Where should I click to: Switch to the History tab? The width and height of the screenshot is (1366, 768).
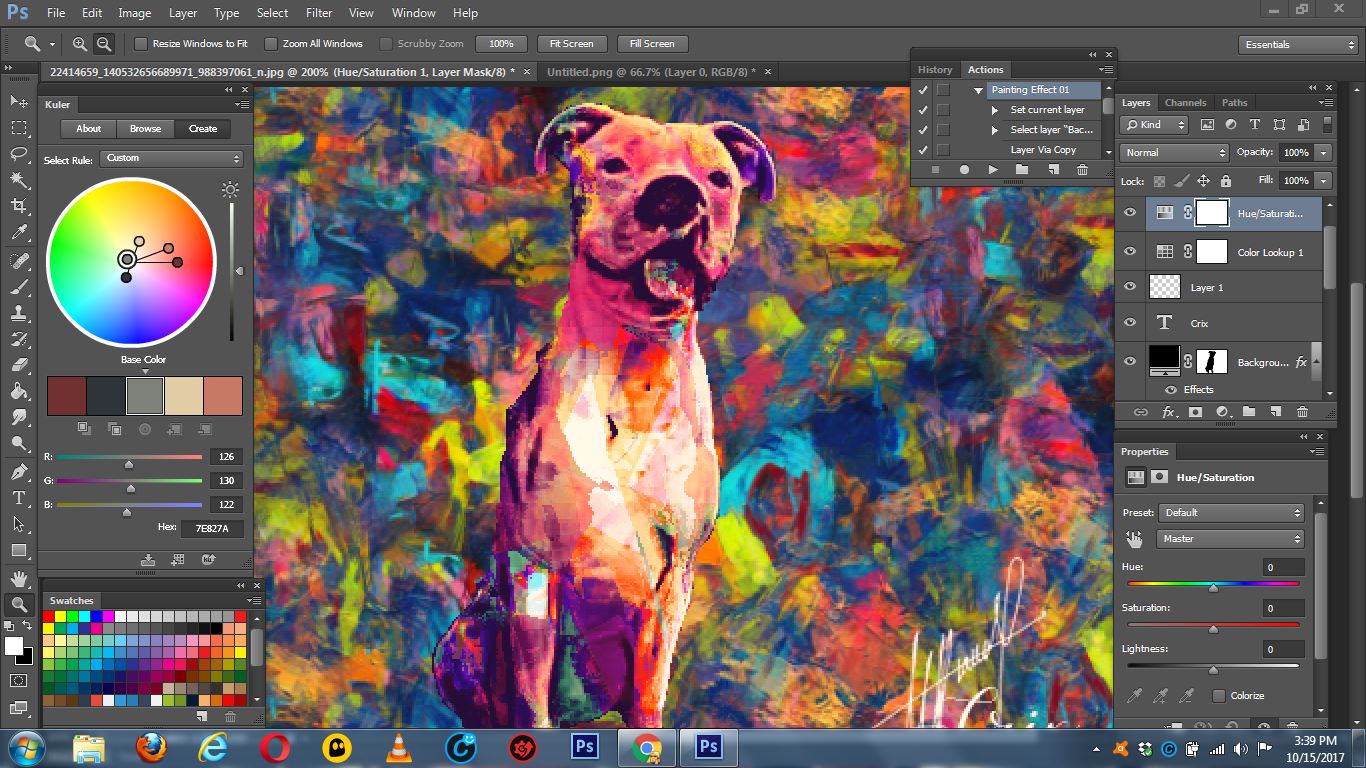(x=935, y=70)
